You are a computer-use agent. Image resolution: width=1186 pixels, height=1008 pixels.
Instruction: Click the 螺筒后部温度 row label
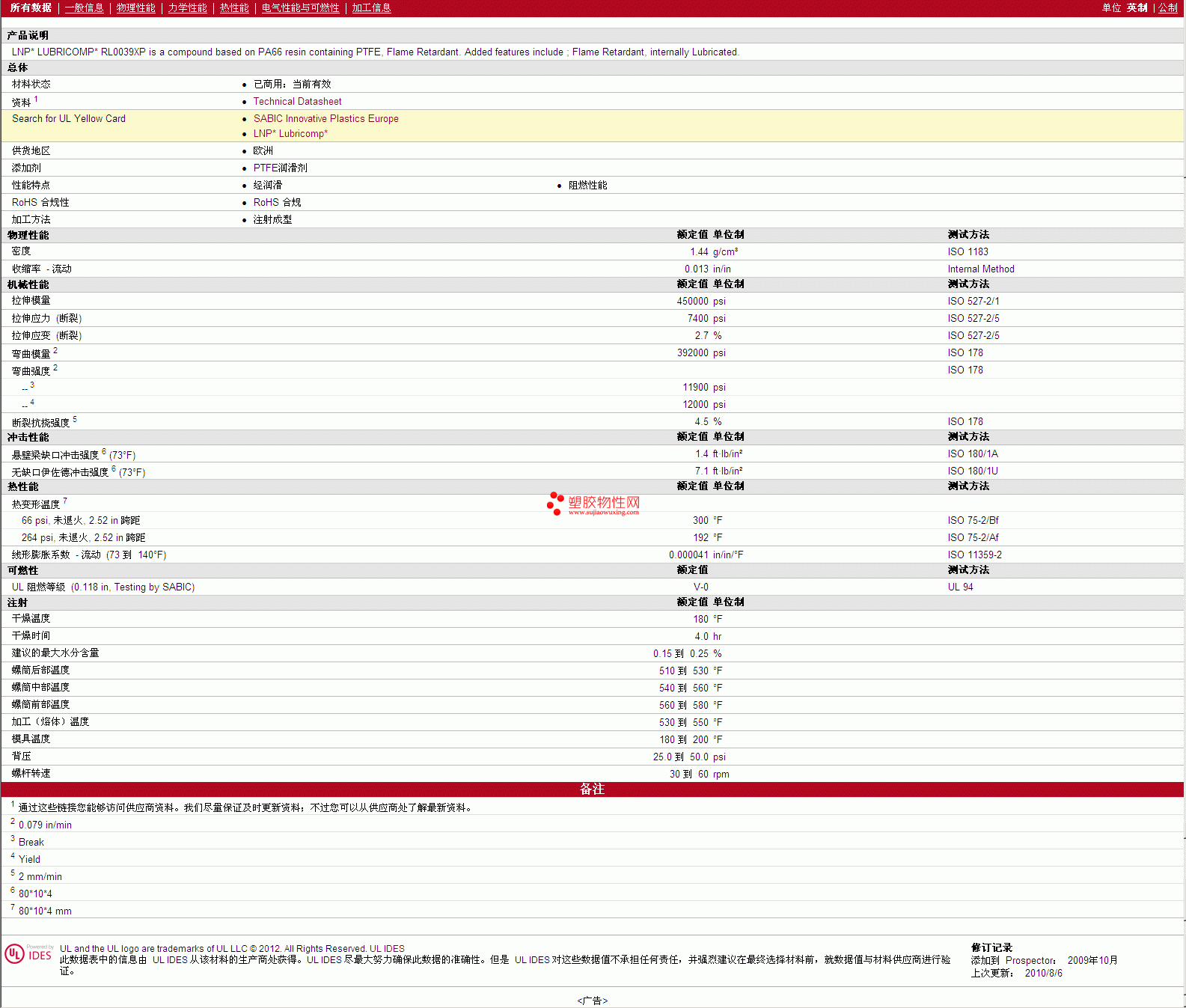click(40, 670)
